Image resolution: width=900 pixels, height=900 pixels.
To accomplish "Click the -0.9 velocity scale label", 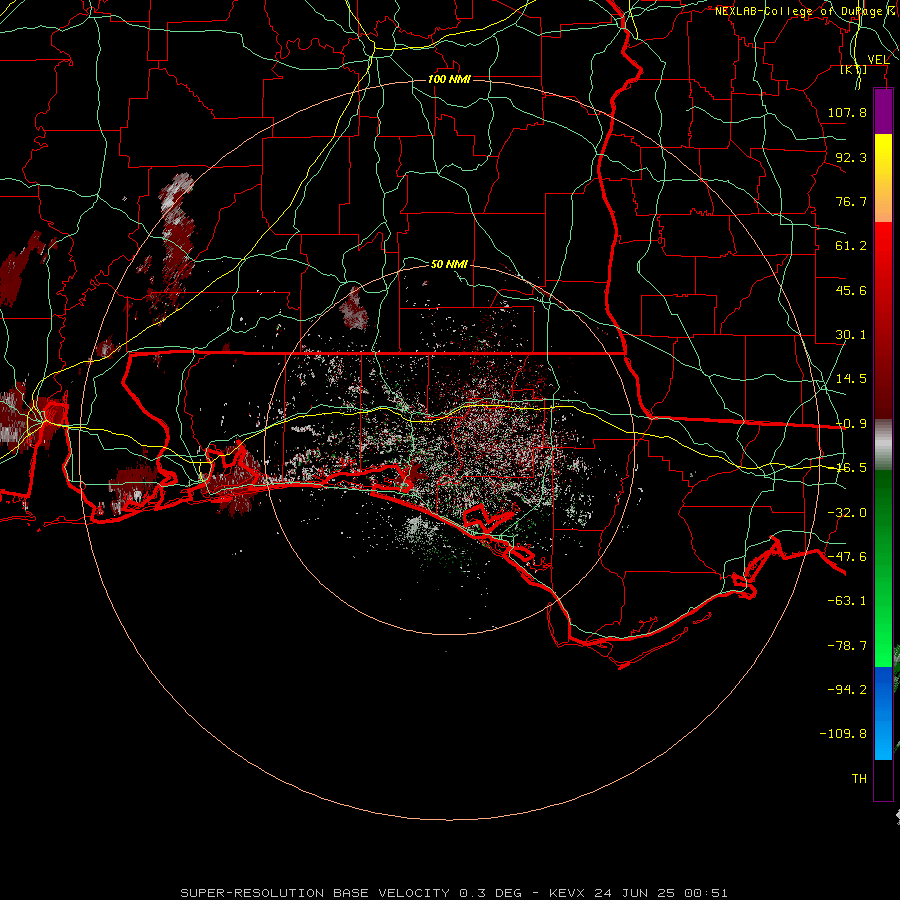I will [x=851, y=424].
